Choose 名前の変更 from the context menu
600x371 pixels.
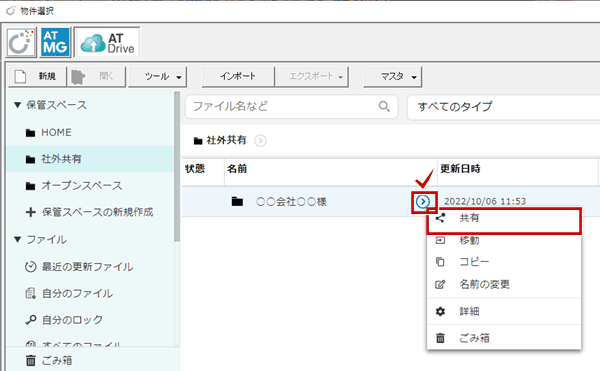pyautogui.click(x=504, y=284)
